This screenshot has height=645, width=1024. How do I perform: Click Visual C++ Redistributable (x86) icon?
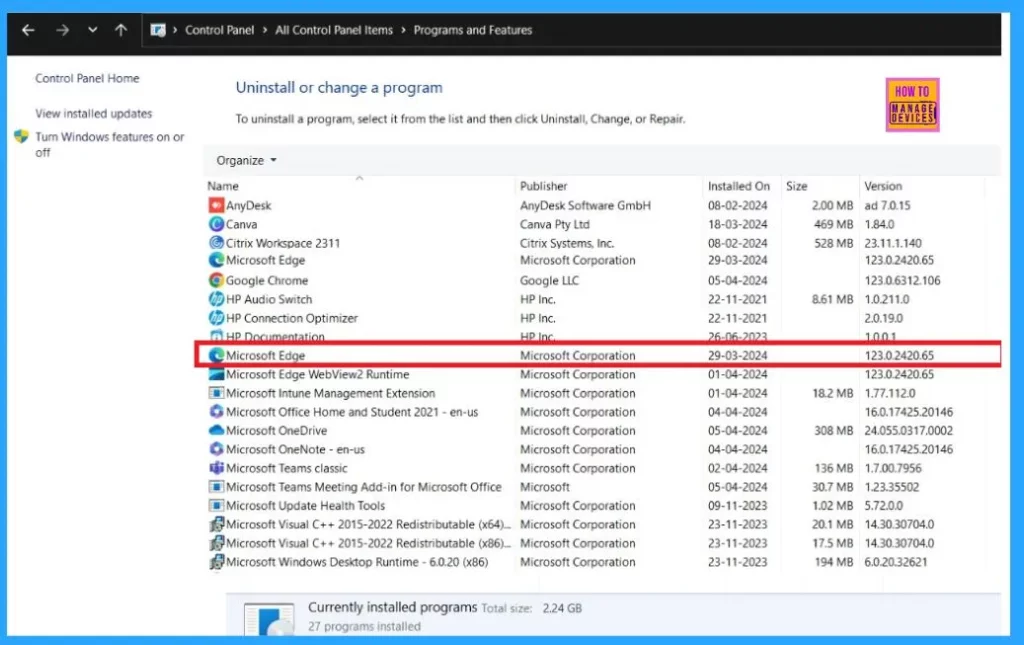(x=216, y=543)
